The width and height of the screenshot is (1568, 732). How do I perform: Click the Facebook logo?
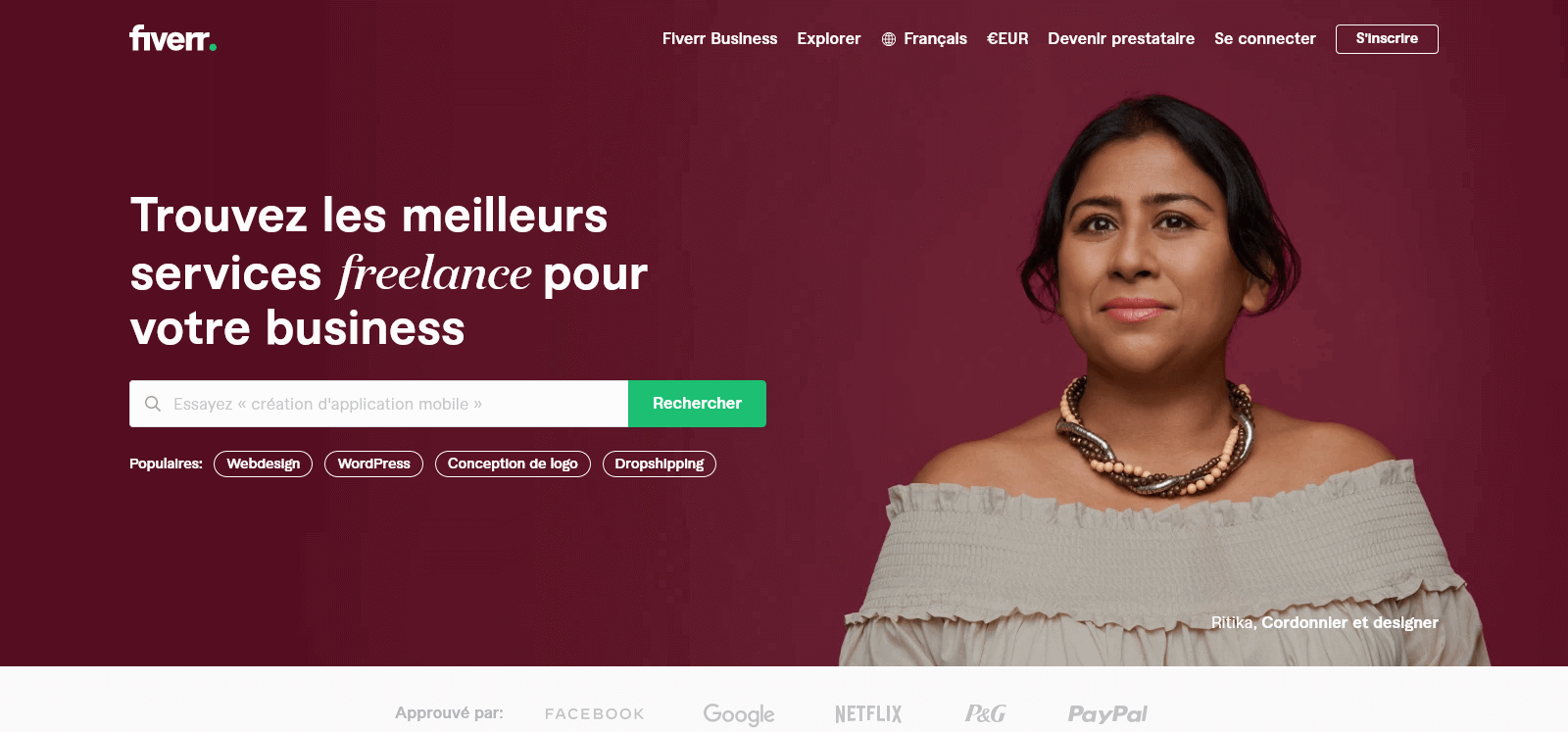click(595, 714)
